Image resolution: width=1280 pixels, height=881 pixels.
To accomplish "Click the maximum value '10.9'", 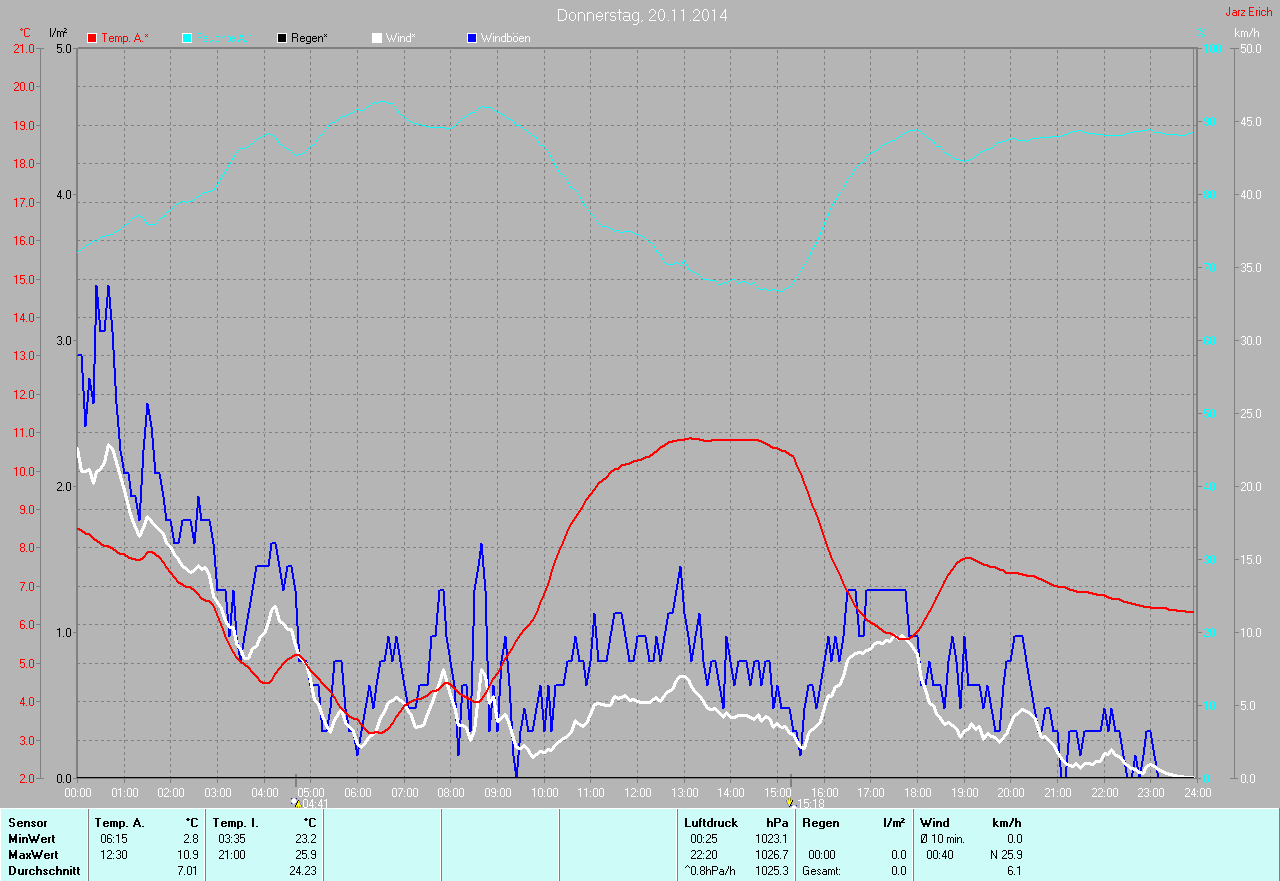I will click(x=187, y=855).
